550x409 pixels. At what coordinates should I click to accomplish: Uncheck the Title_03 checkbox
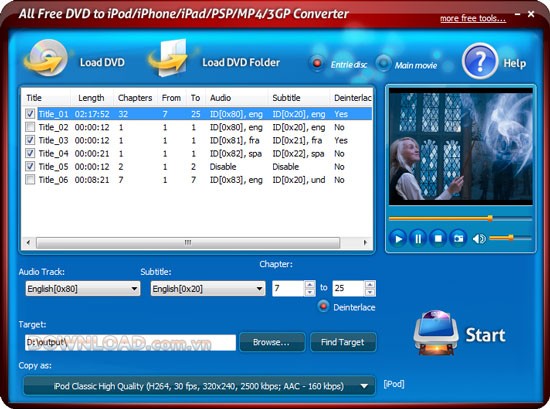31,140
